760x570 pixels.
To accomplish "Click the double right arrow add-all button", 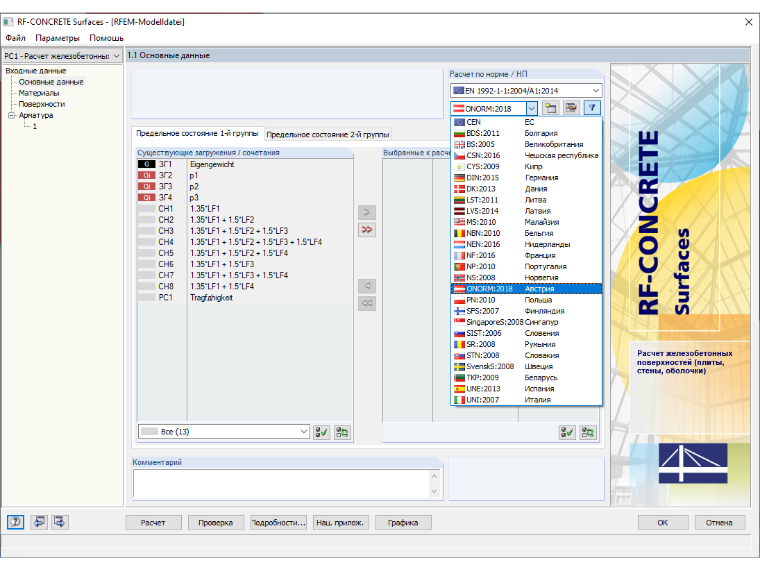I will pyautogui.click(x=367, y=230).
